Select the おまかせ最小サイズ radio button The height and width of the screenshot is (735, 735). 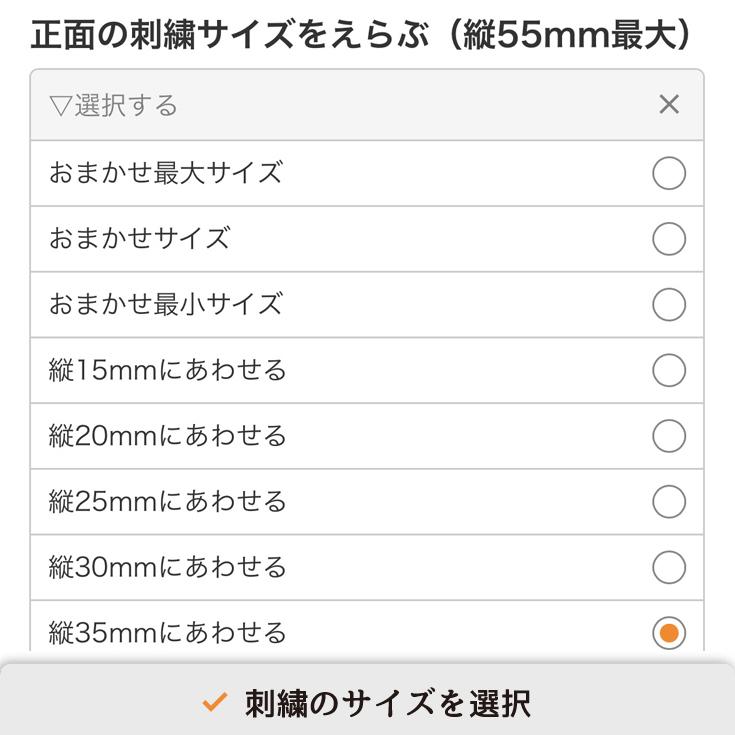pos(669,304)
